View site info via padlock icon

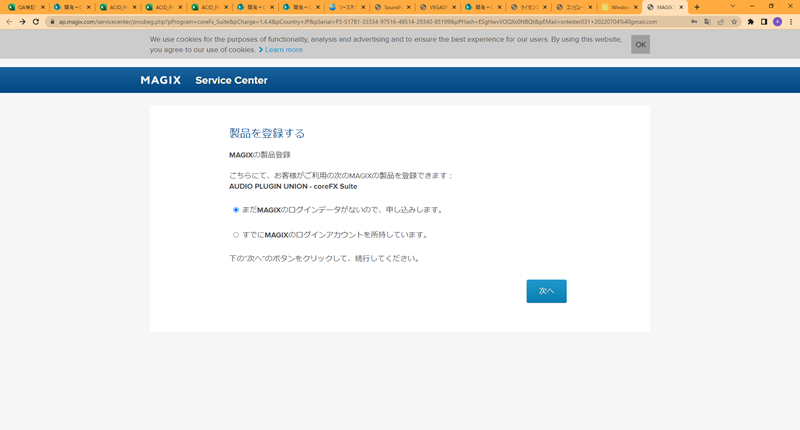[52, 22]
